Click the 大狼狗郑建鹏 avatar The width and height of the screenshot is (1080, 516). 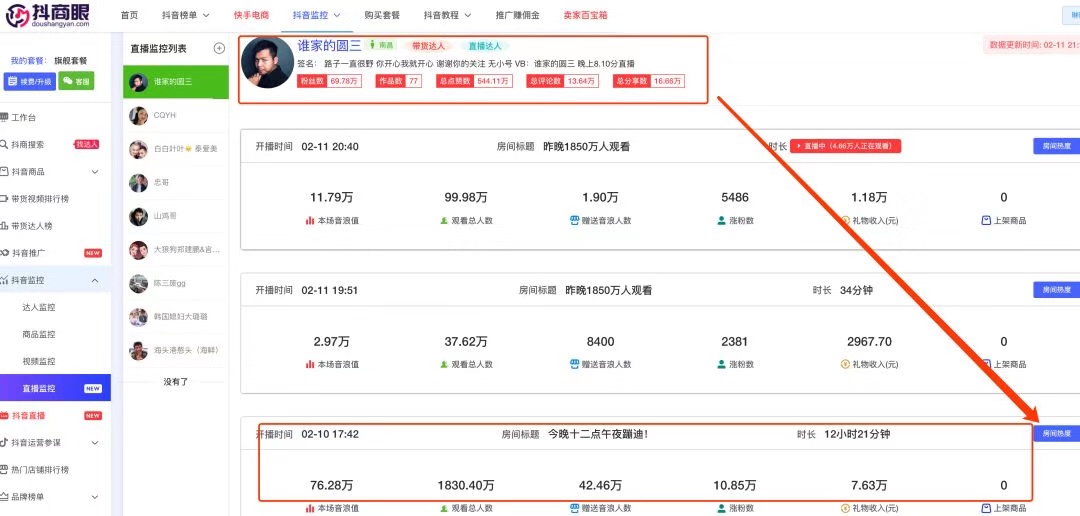(138, 250)
